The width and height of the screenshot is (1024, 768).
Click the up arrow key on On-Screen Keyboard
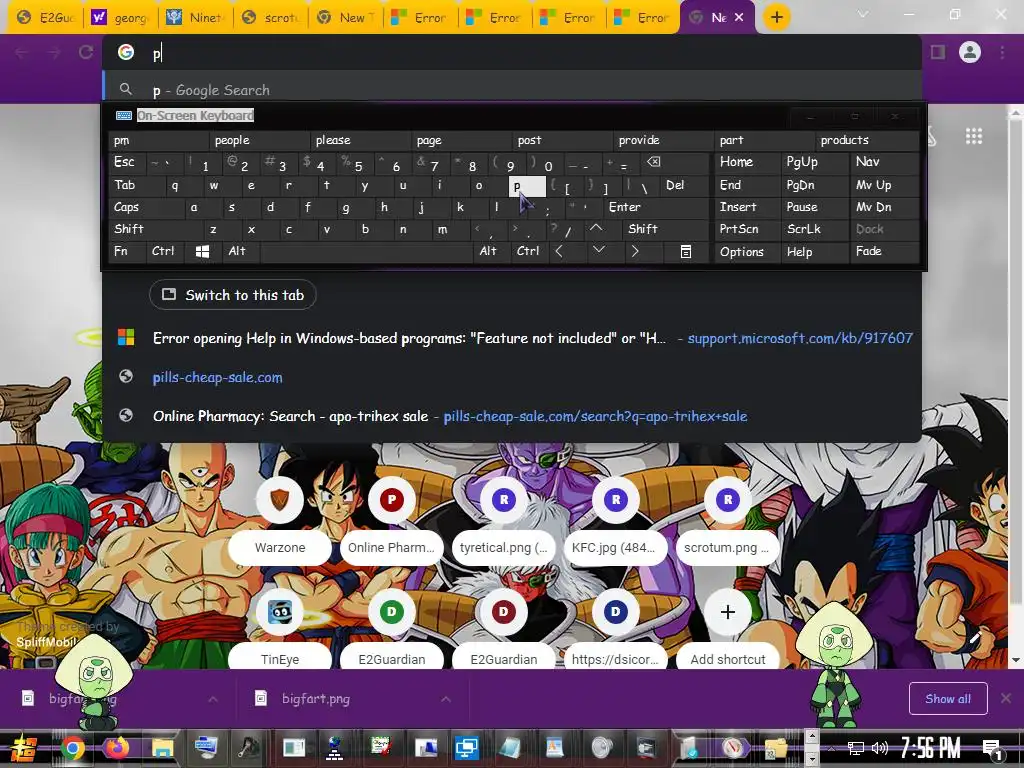click(x=596, y=229)
